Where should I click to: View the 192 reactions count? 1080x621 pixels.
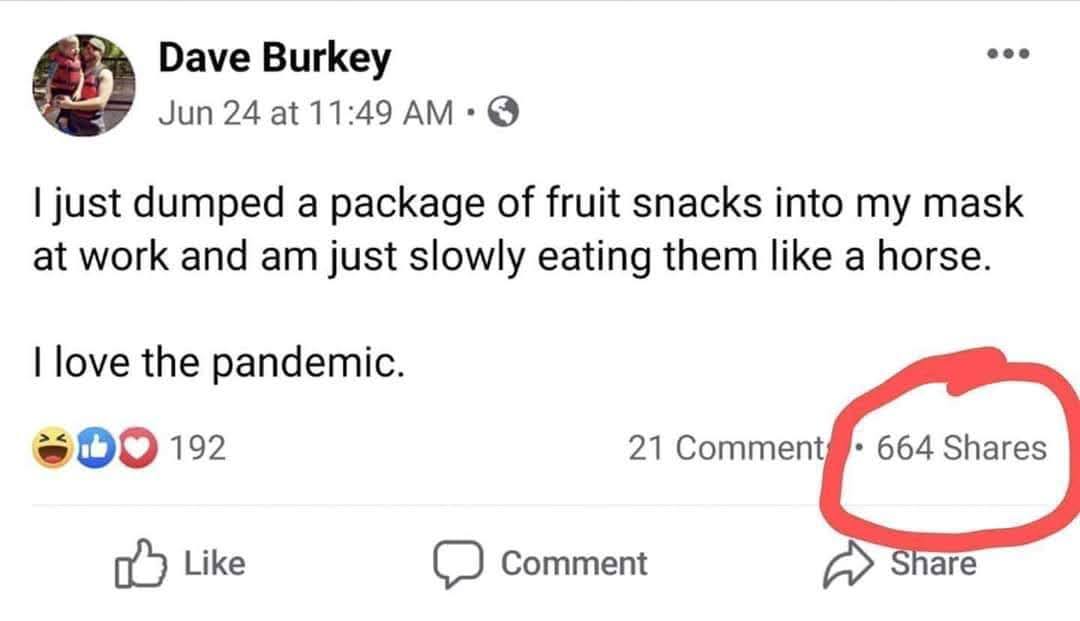(x=199, y=447)
